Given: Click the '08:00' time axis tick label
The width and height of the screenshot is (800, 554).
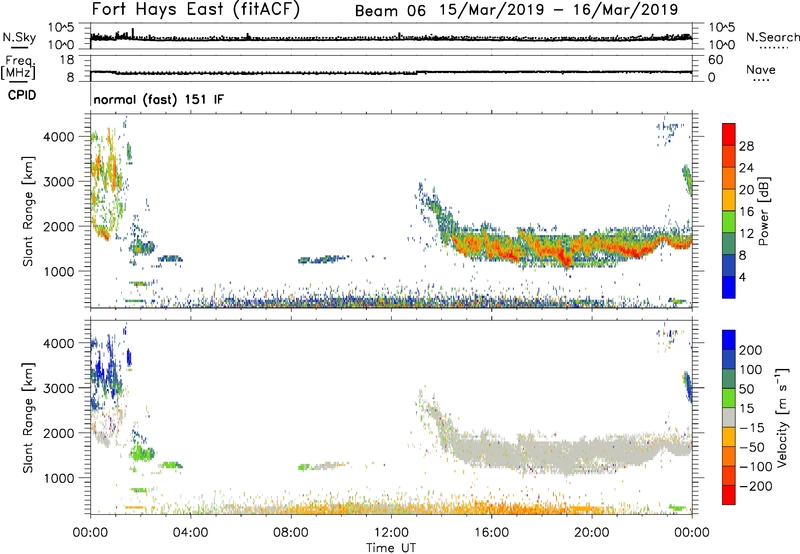Looking at the screenshot, I should click(x=291, y=533).
